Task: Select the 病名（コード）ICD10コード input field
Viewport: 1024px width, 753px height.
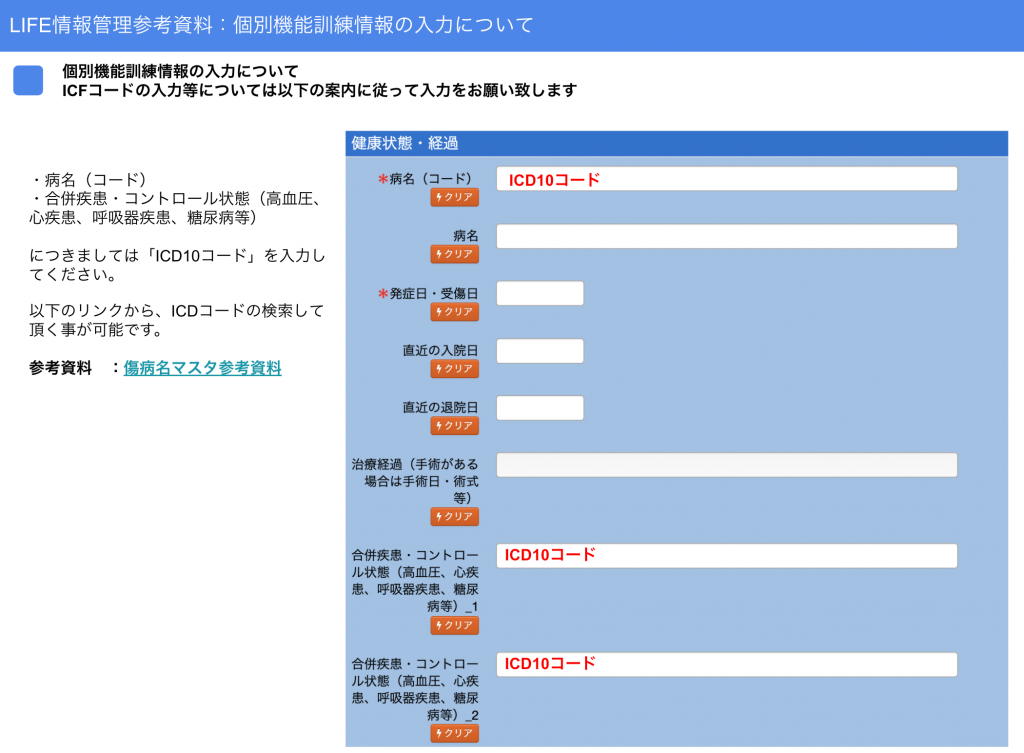Action: 727,178
